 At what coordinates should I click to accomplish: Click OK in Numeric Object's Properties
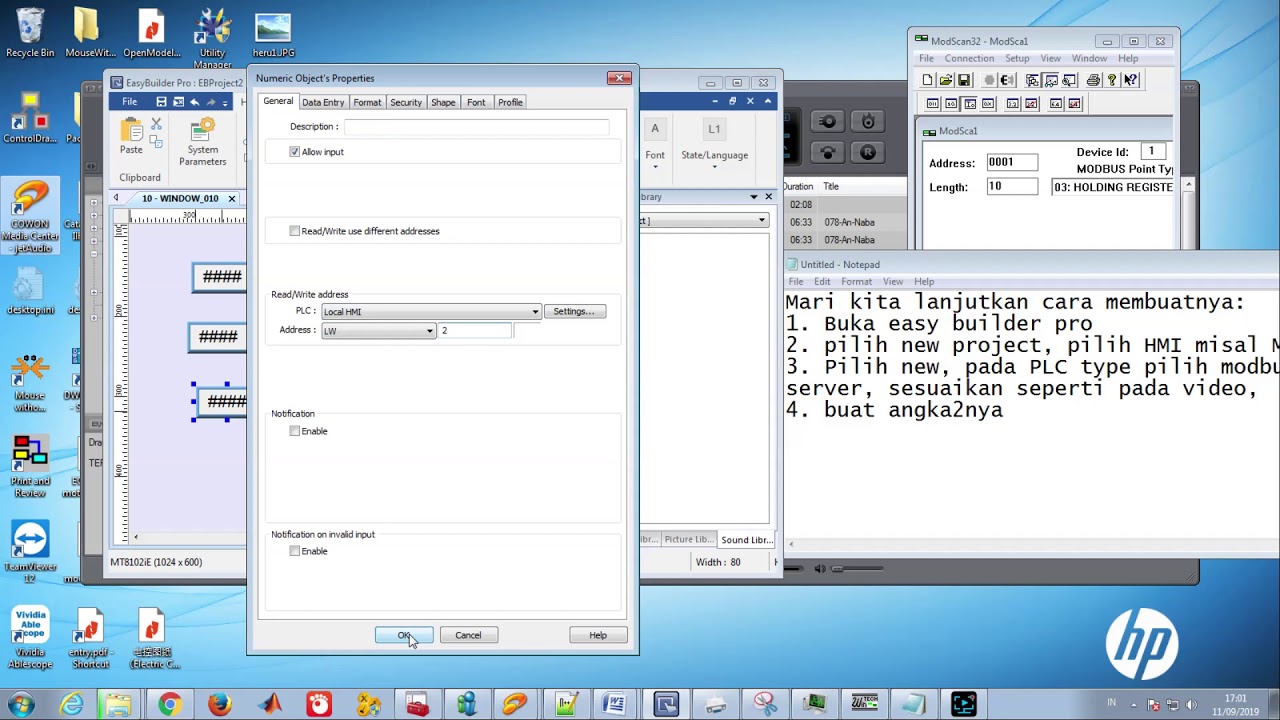(404, 635)
